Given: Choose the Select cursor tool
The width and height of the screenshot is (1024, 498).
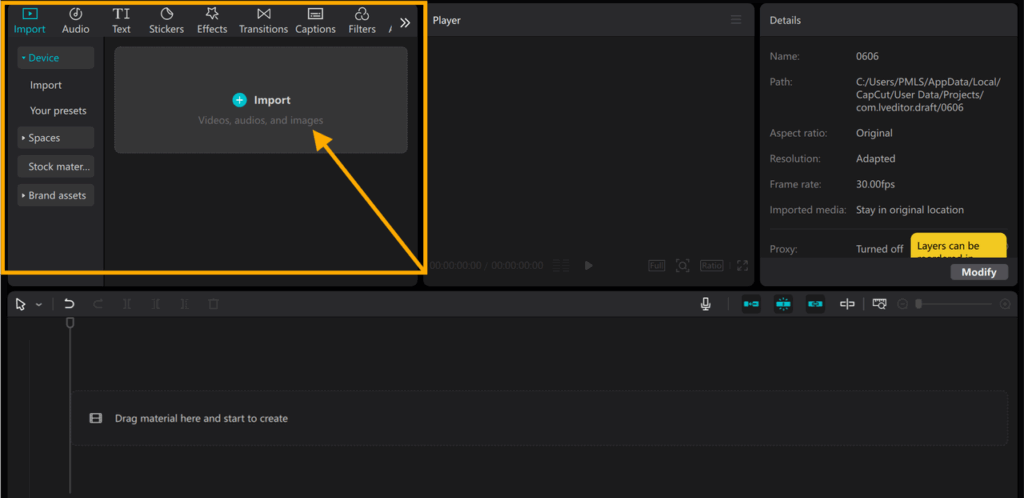Looking at the screenshot, I should [20, 304].
